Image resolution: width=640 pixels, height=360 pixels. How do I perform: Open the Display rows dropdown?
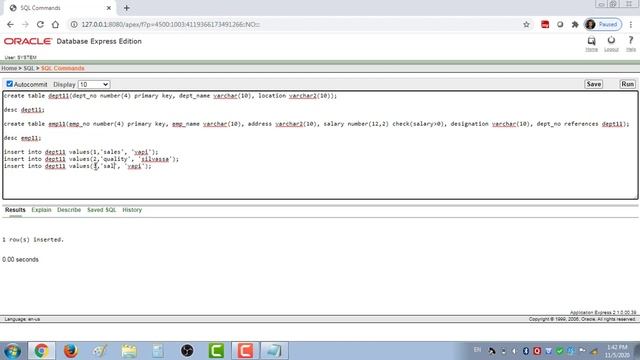point(94,84)
